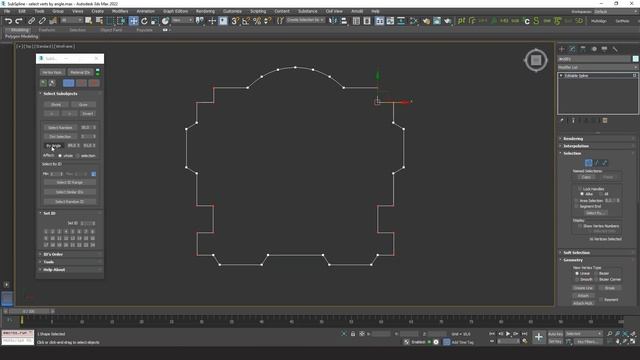Enable the Segment End checkbox

coord(576,206)
